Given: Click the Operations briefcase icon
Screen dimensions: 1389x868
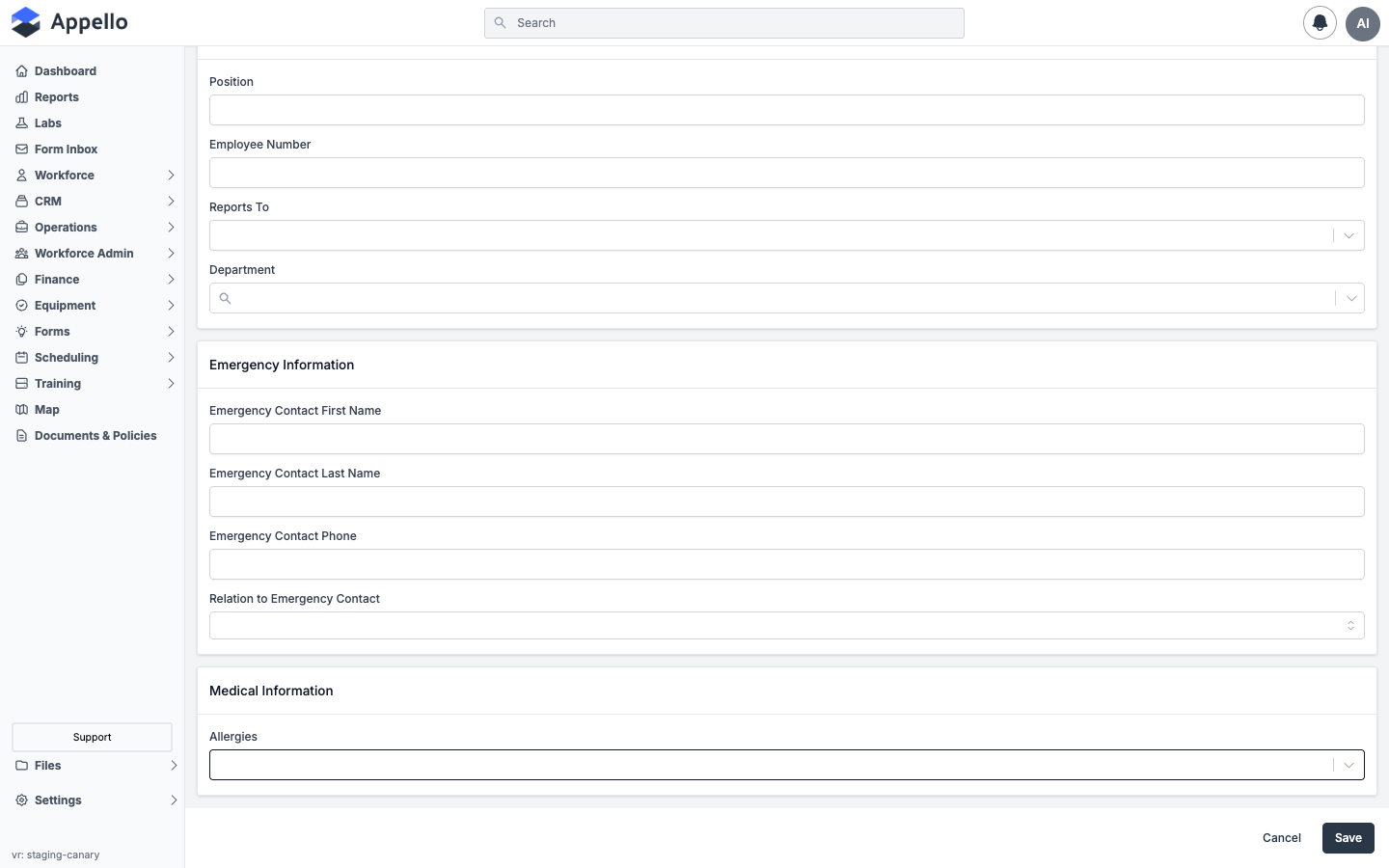Looking at the screenshot, I should click(21, 228).
